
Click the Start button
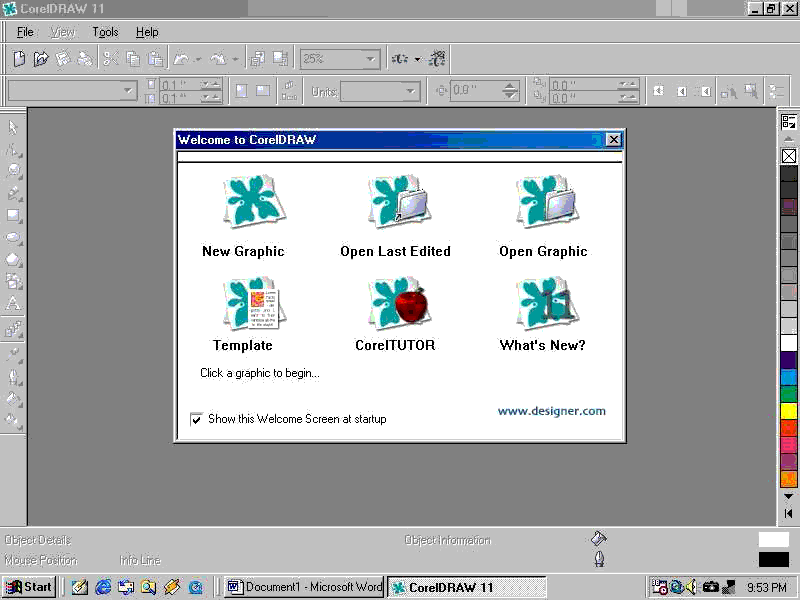[x=29, y=587]
